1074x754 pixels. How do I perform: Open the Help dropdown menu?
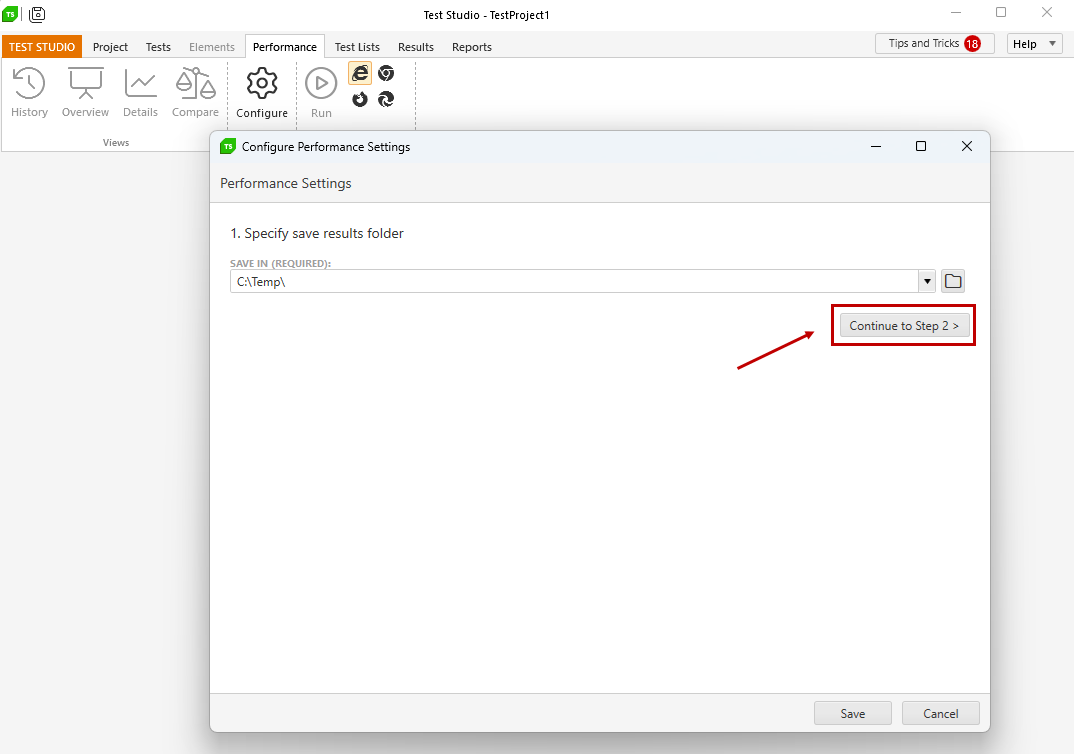[1035, 44]
